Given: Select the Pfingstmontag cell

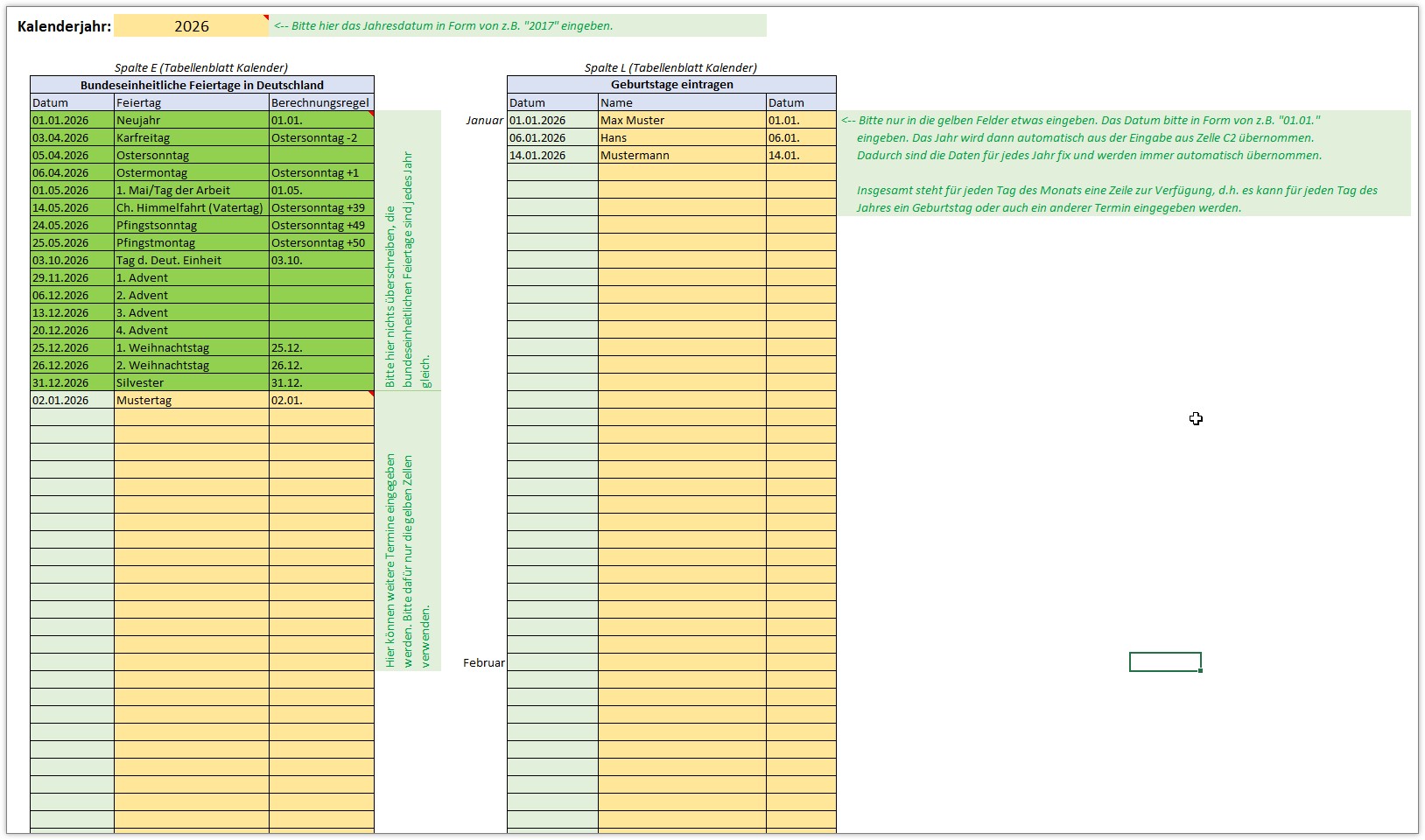Looking at the screenshot, I should [x=191, y=242].
